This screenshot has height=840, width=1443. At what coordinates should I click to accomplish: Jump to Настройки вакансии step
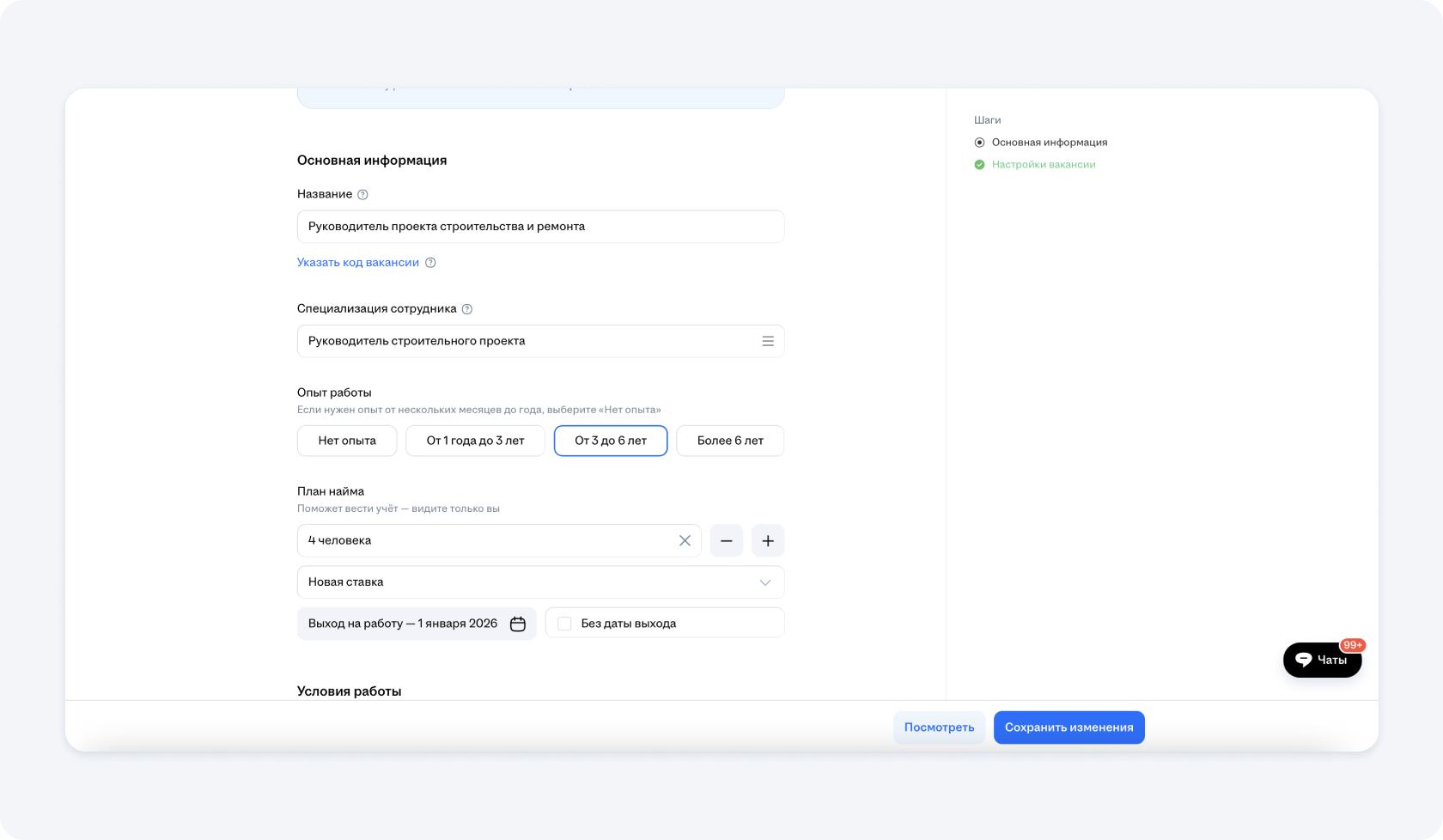tap(1043, 165)
